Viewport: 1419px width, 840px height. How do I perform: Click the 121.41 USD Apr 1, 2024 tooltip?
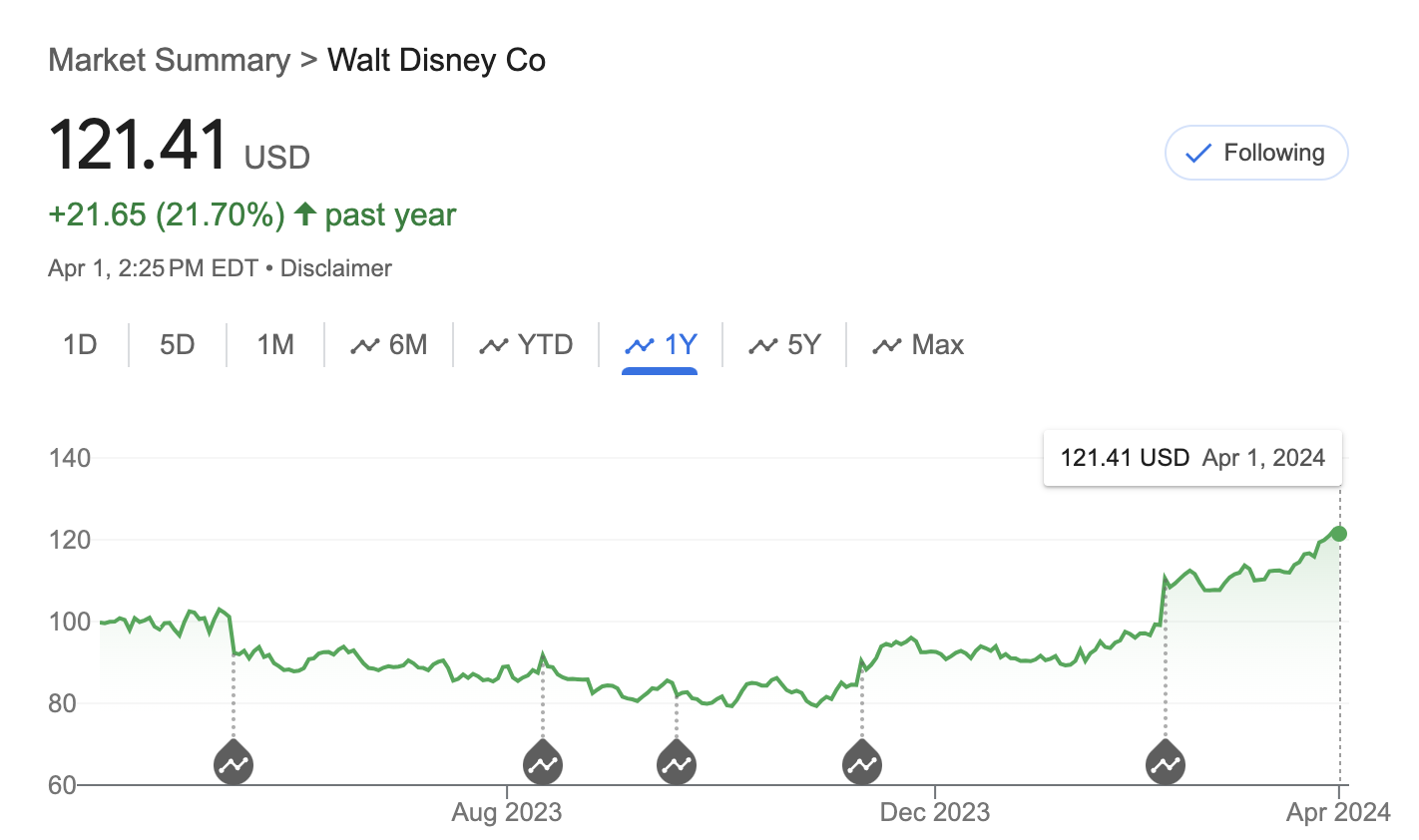click(x=1192, y=458)
